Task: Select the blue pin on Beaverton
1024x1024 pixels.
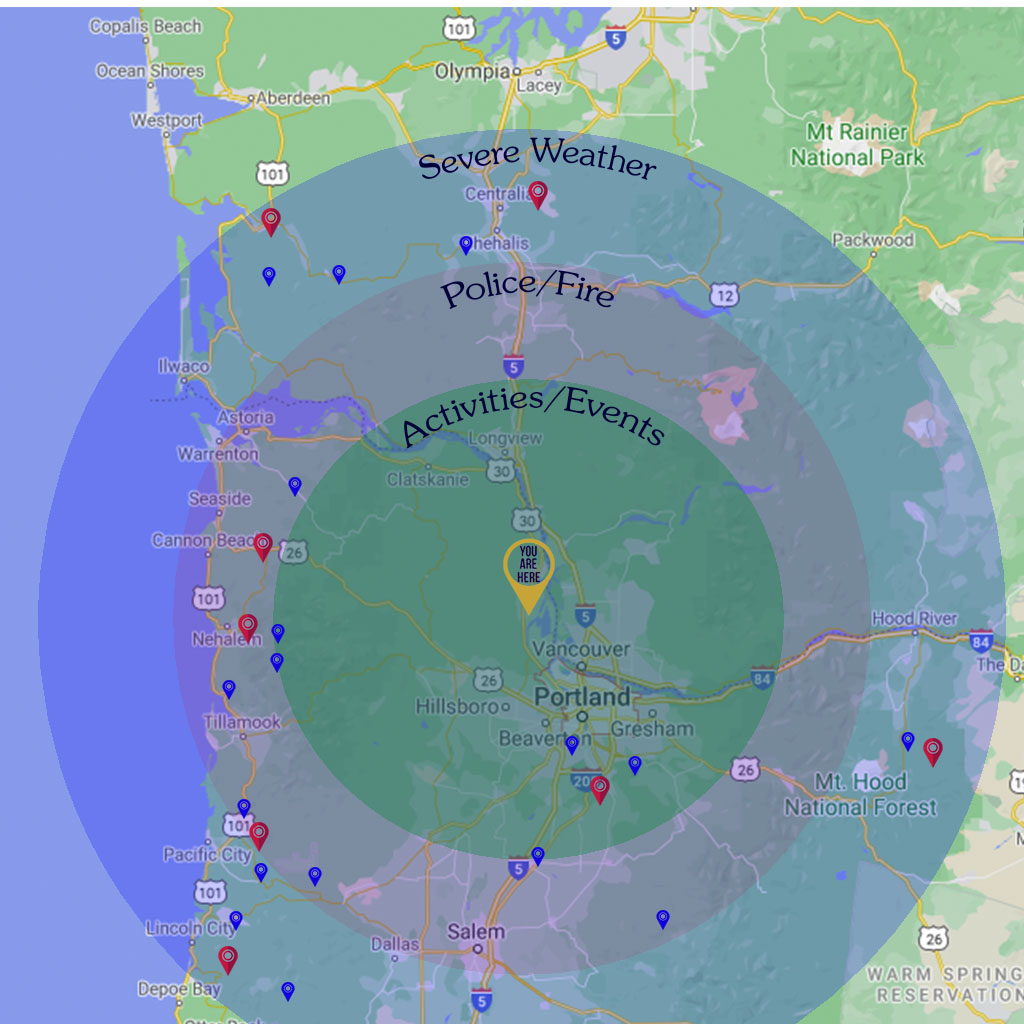Action: (x=572, y=745)
